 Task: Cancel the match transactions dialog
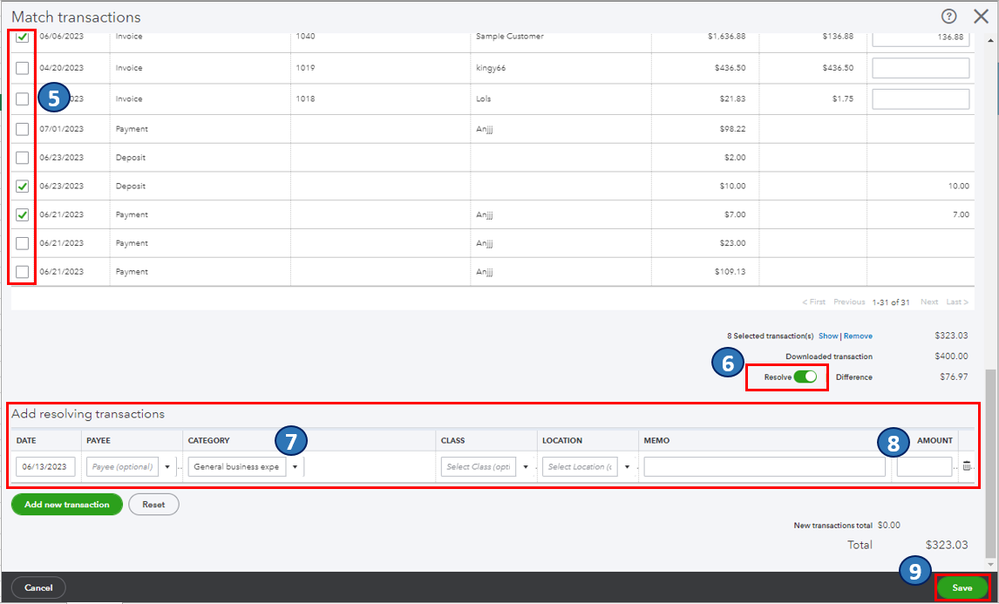coord(38,587)
